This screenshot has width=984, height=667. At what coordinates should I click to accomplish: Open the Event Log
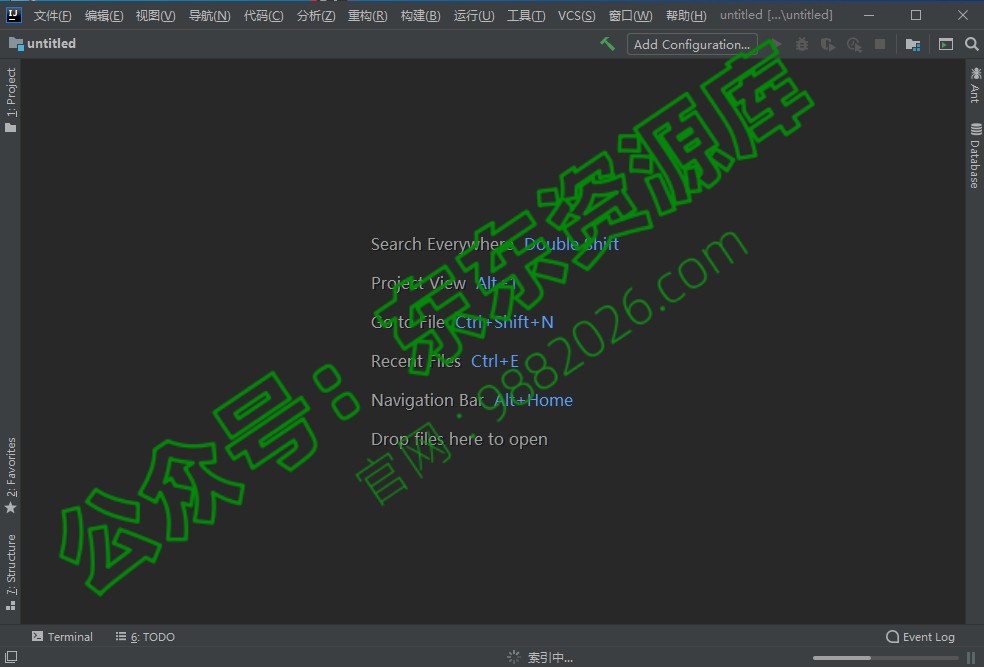pyautogui.click(x=920, y=636)
